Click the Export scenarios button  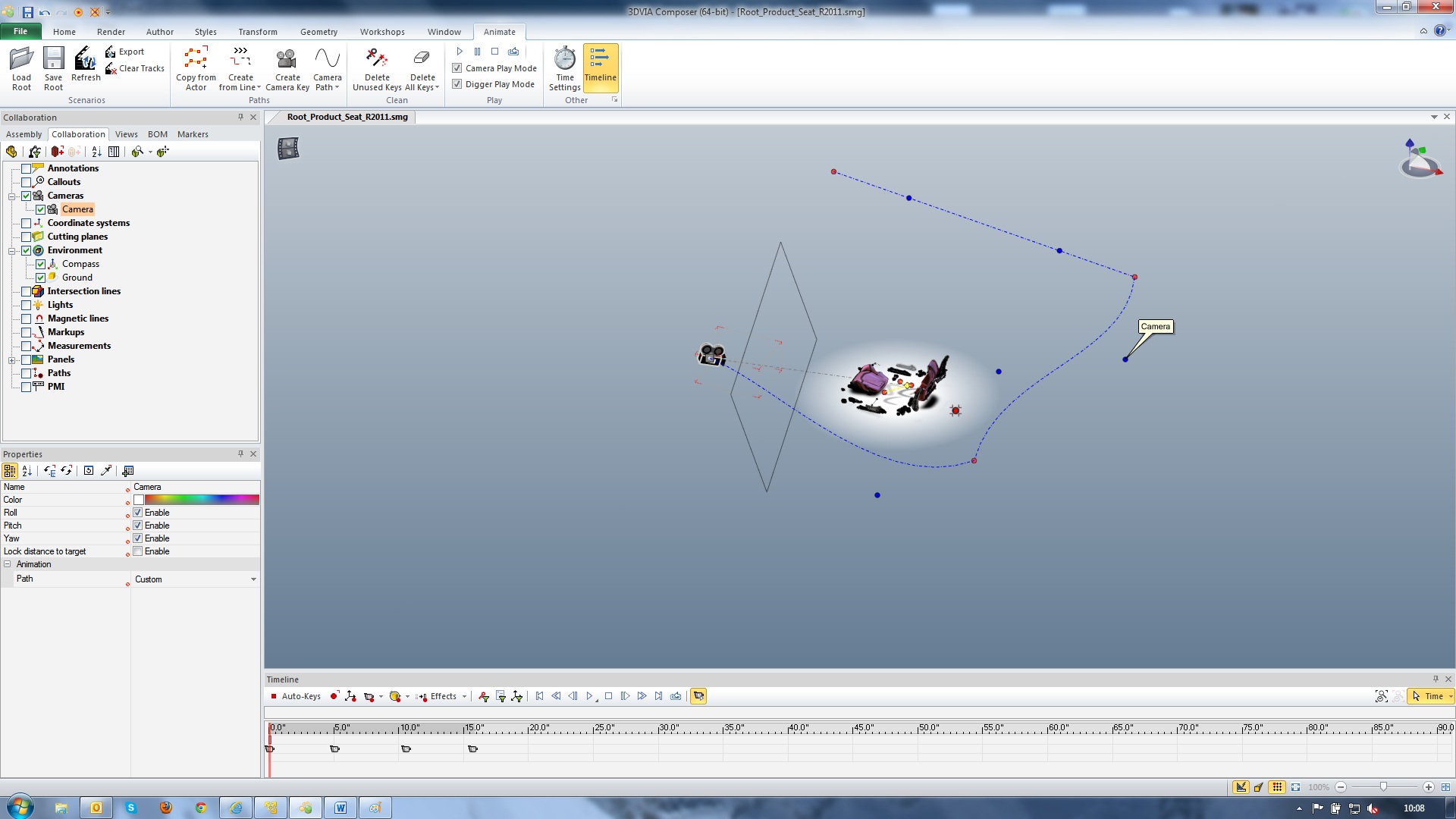[x=125, y=52]
